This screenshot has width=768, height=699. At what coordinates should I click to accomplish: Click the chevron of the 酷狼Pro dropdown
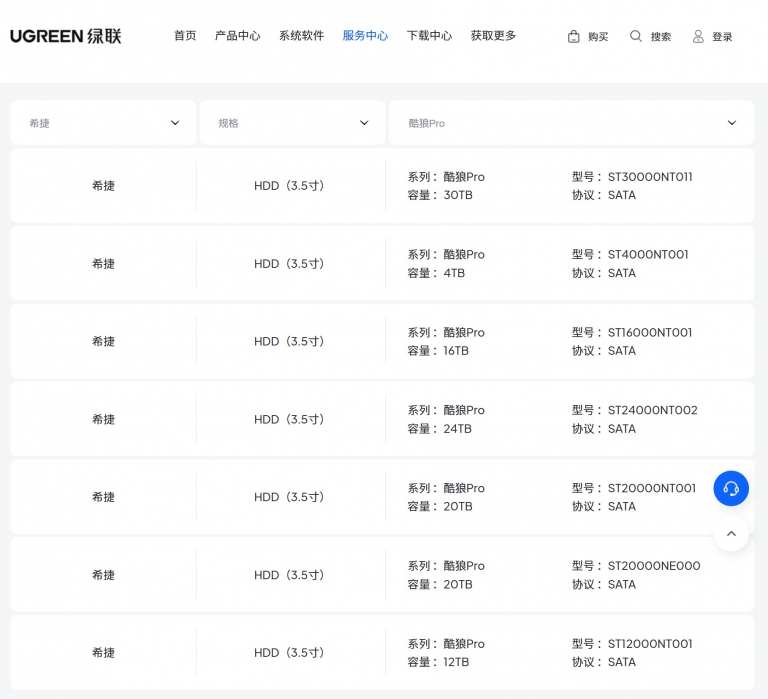pos(732,123)
